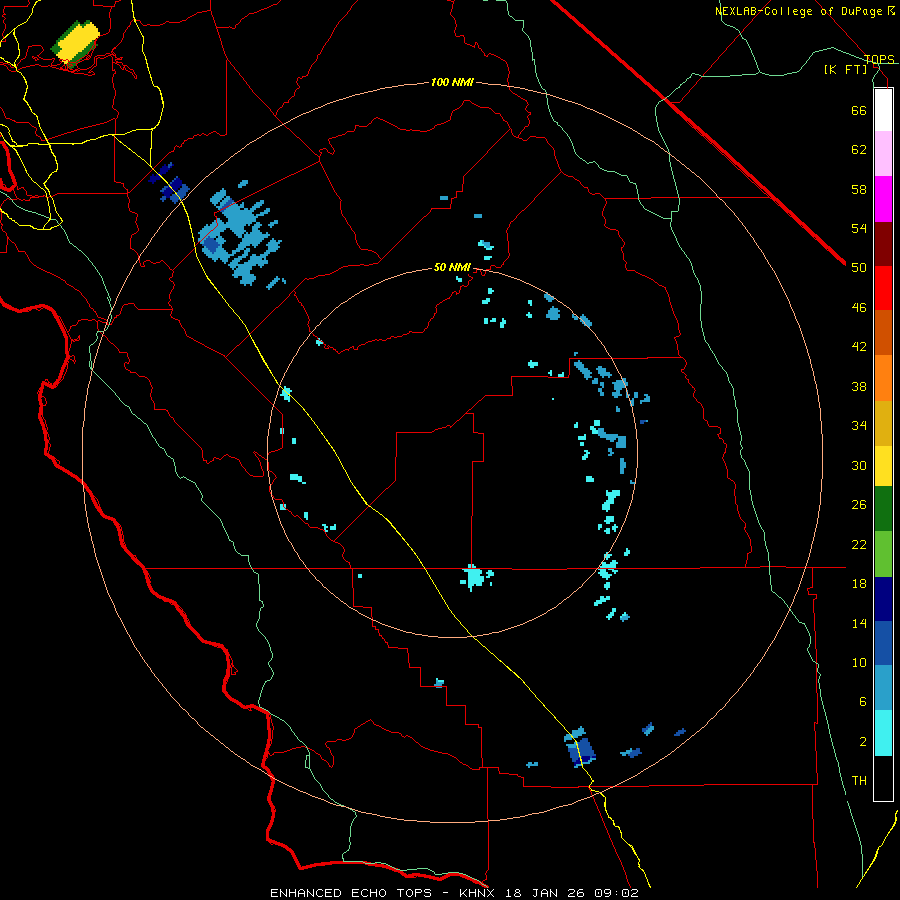Click the 100 NMI range ring label
The width and height of the screenshot is (900, 900).
point(452,83)
